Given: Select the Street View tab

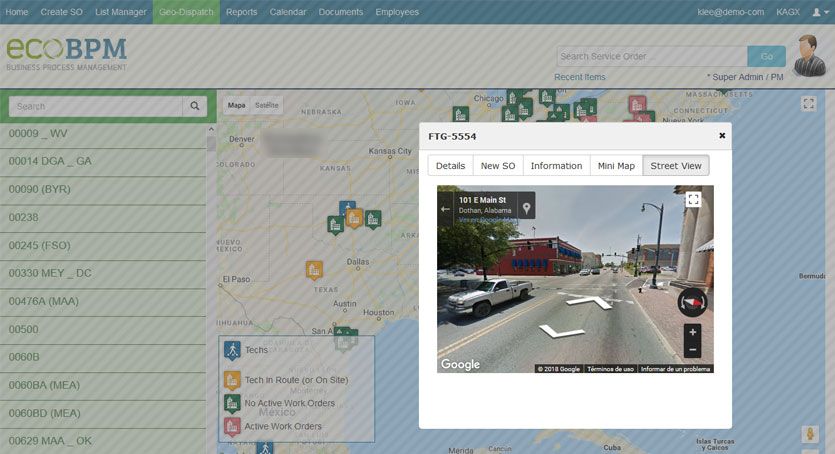Looking at the screenshot, I should tap(676, 166).
